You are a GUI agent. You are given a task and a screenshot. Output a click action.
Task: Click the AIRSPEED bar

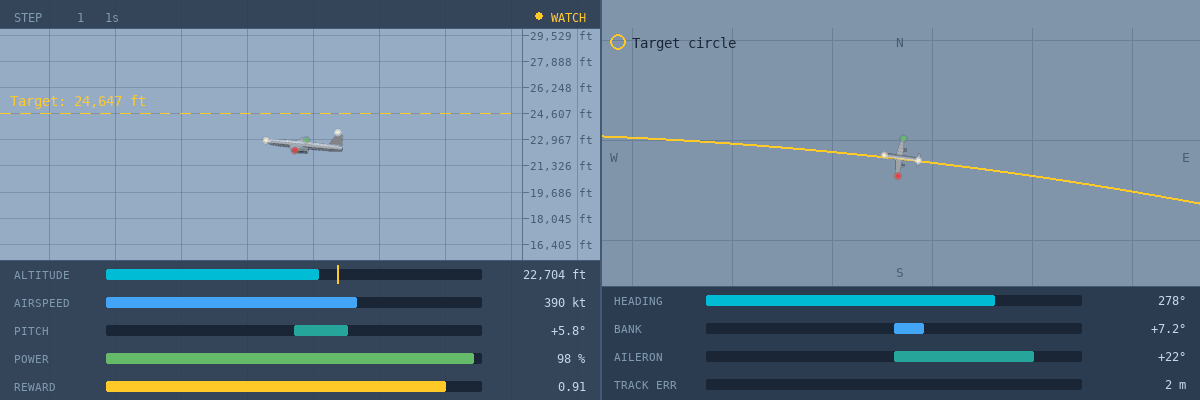(294, 302)
